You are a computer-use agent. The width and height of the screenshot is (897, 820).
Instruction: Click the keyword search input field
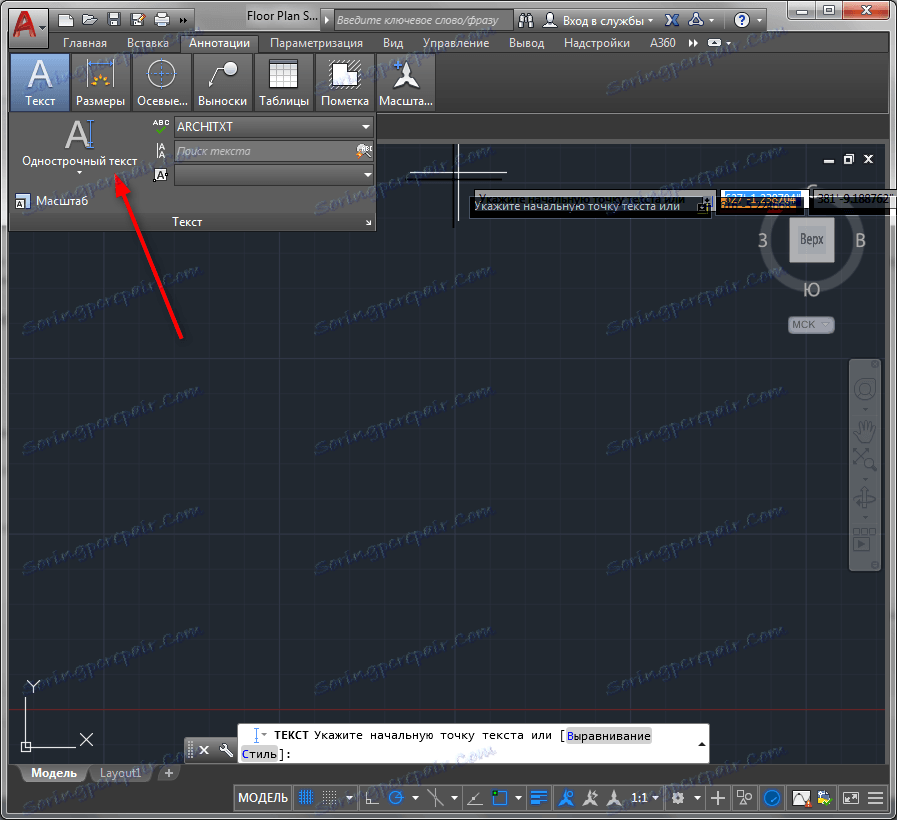coord(422,21)
